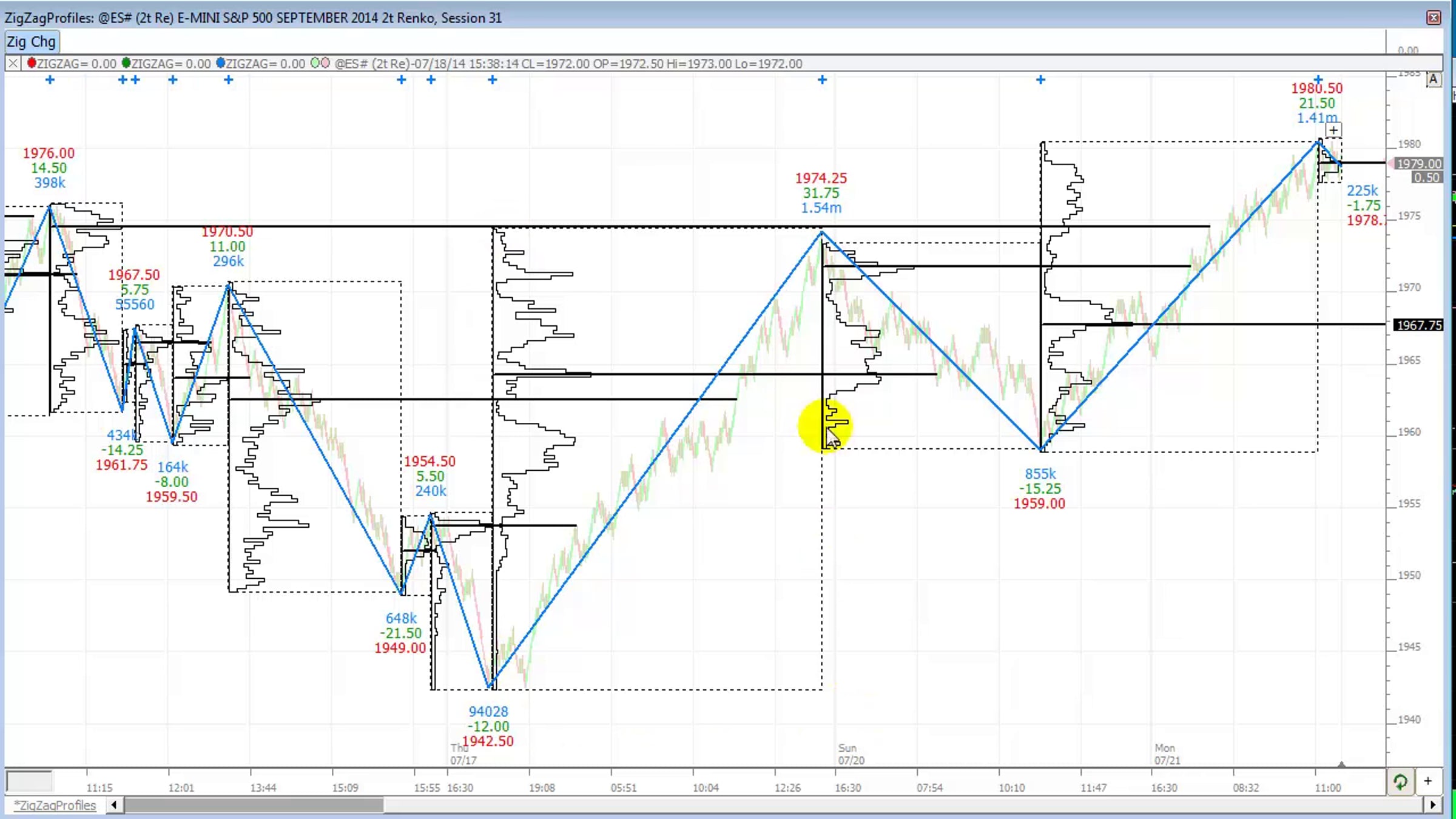Click the legend text starting with @ES# (2t Re)
1456x819 pixels.
568,64
